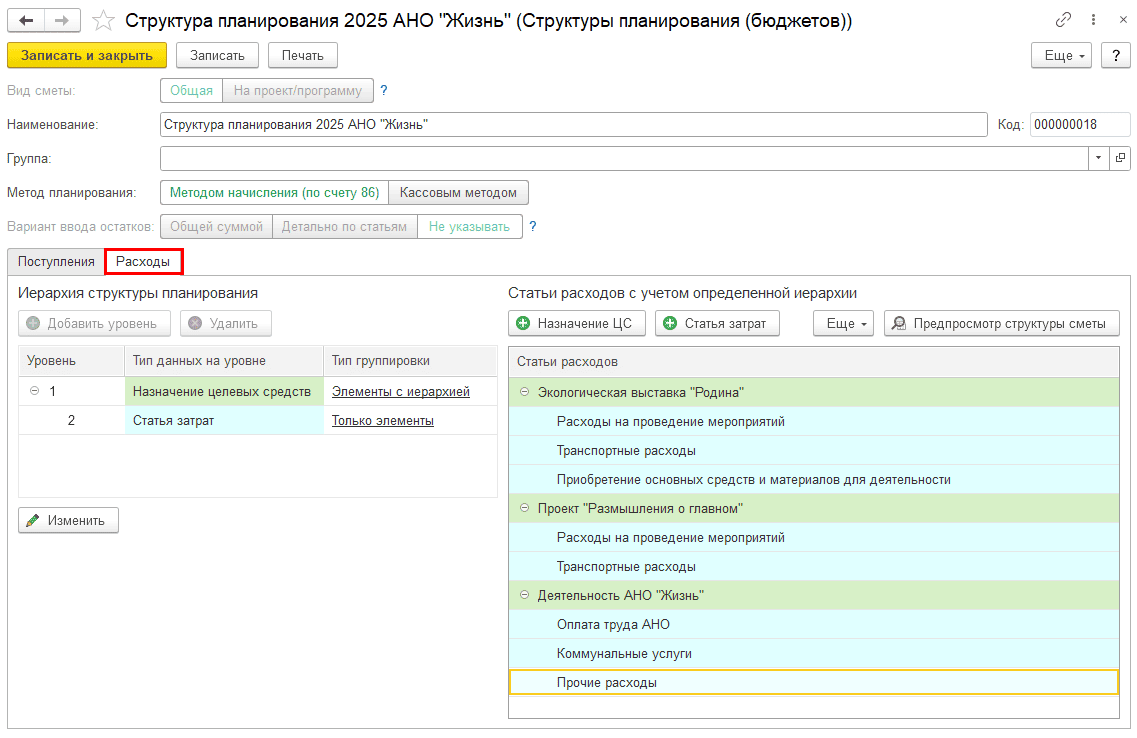1137x738 pixels.
Task: Select Методом начисления (по счету 86)
Action: point(274,192)
